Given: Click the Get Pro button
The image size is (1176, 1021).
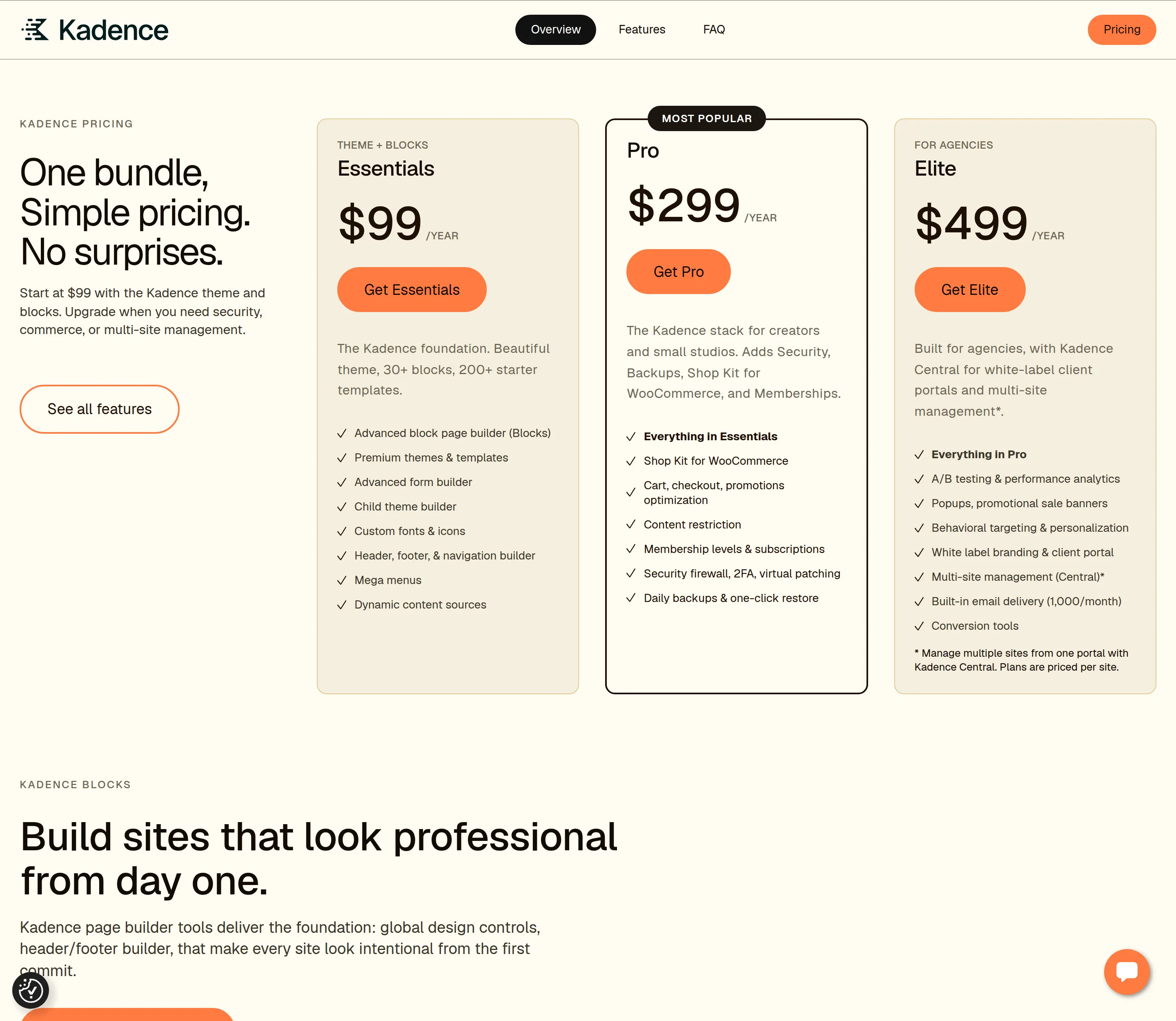Looking at the screenshot, I should pos(679,272).
